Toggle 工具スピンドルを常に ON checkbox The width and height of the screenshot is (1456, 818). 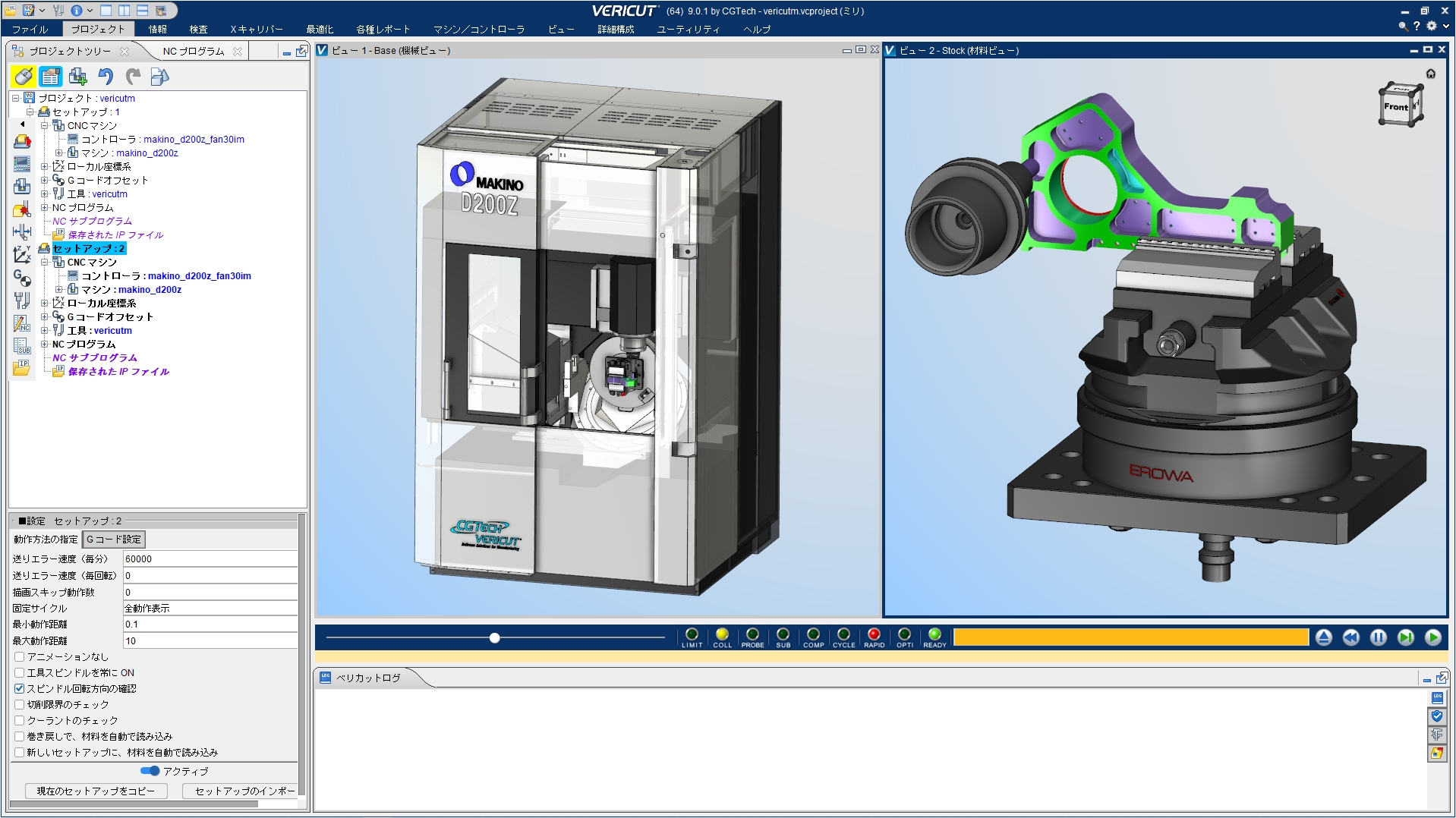point(20,673)
